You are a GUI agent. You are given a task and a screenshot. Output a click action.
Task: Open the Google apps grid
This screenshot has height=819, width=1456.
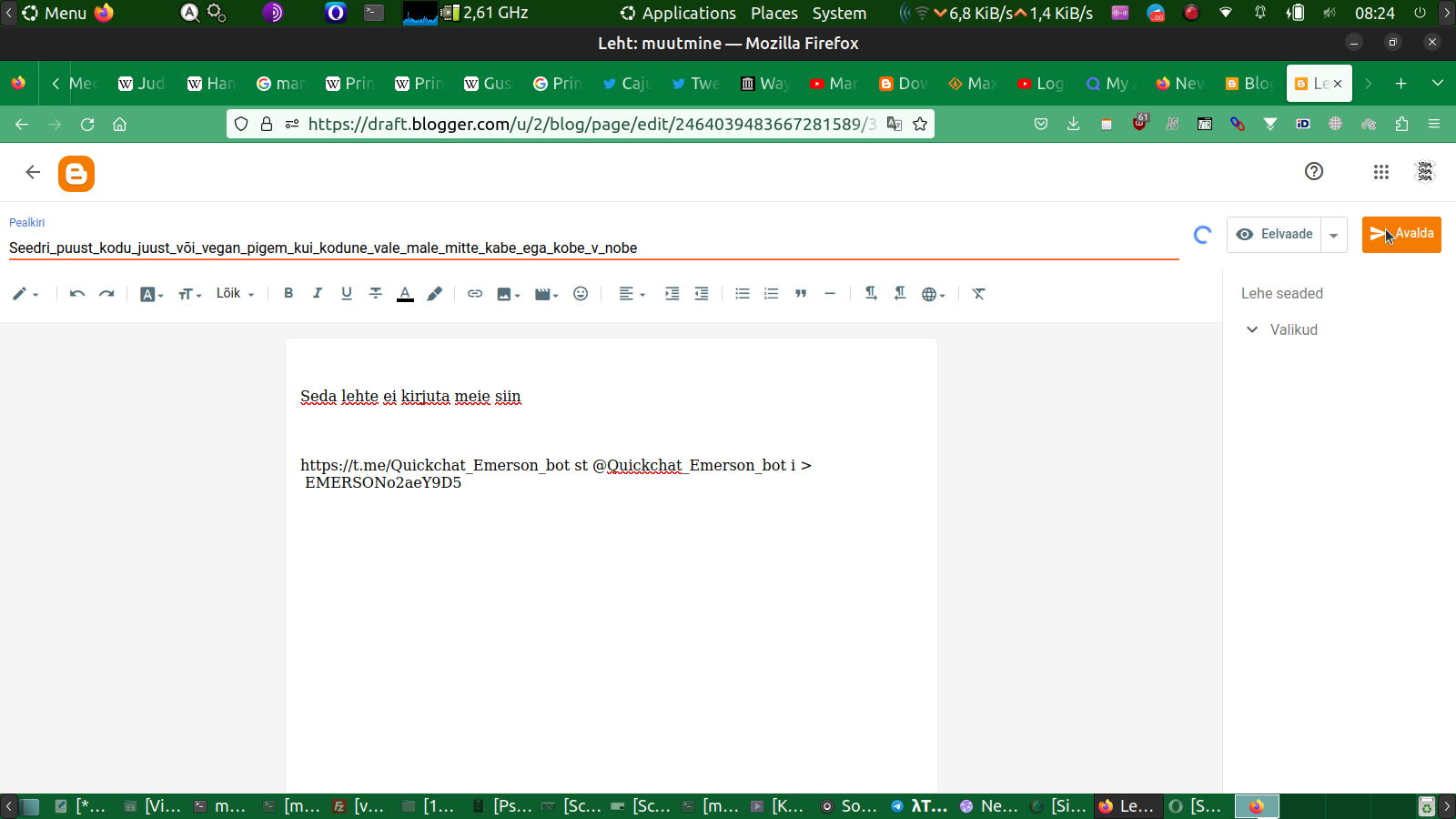pos(1381,171)
